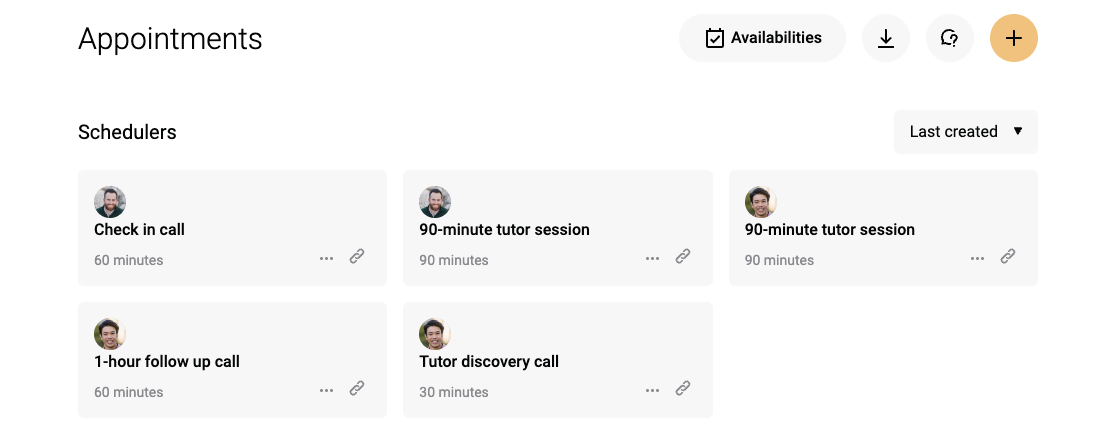Open Availabilities settings

click(763, 38)
